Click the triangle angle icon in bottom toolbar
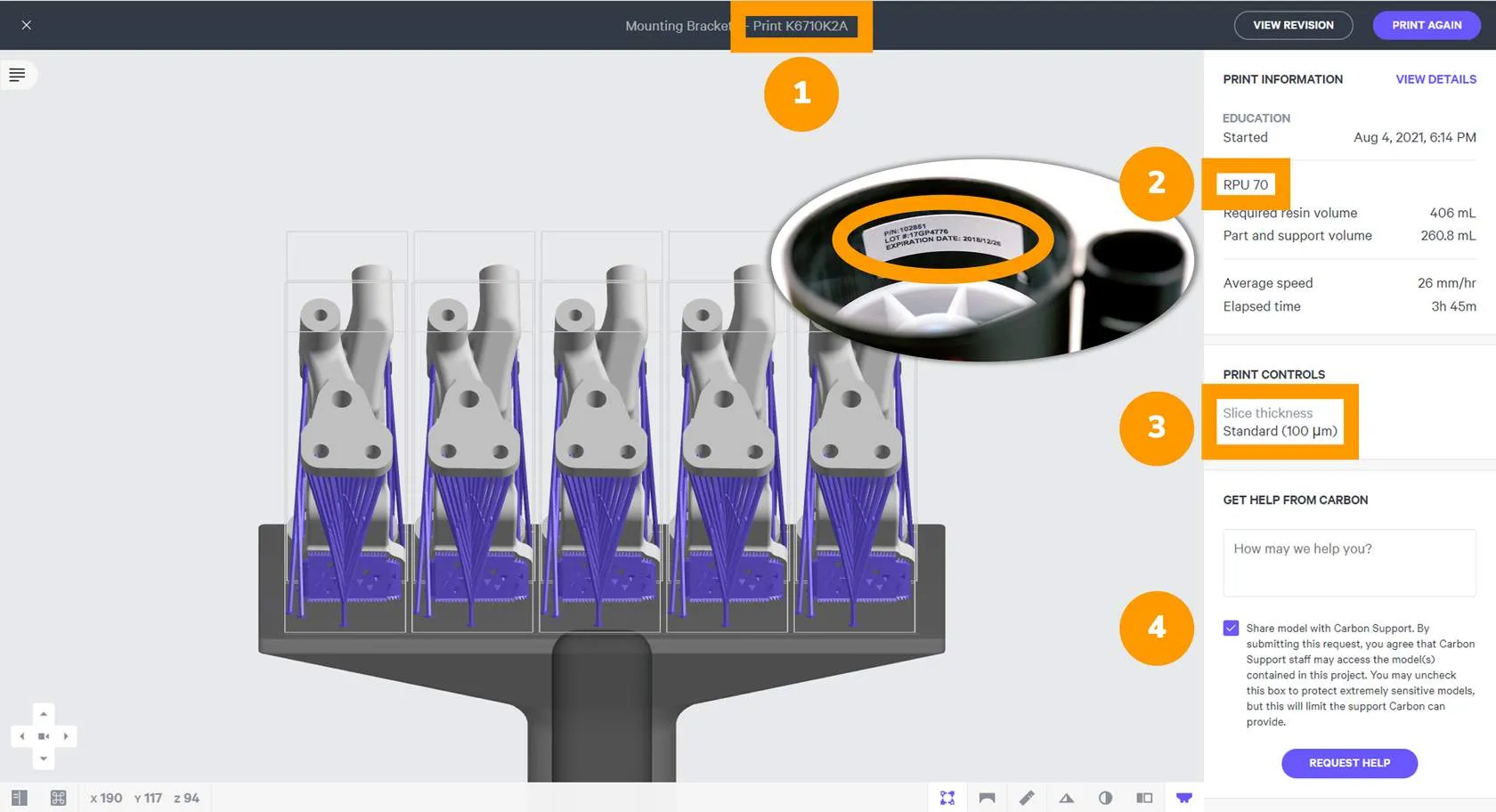Screen dimensions: 1496x812 [x=1066, y=798]
